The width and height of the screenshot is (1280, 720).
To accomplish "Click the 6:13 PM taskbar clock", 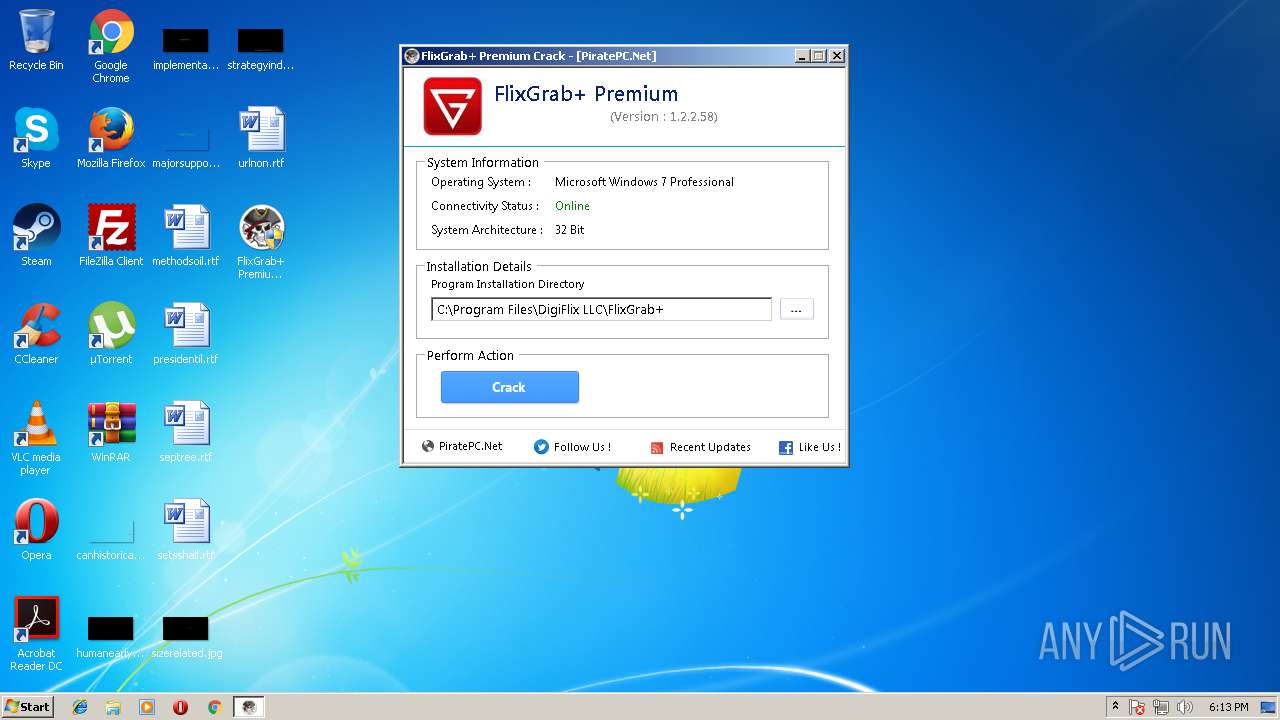I will point(1228,707).
